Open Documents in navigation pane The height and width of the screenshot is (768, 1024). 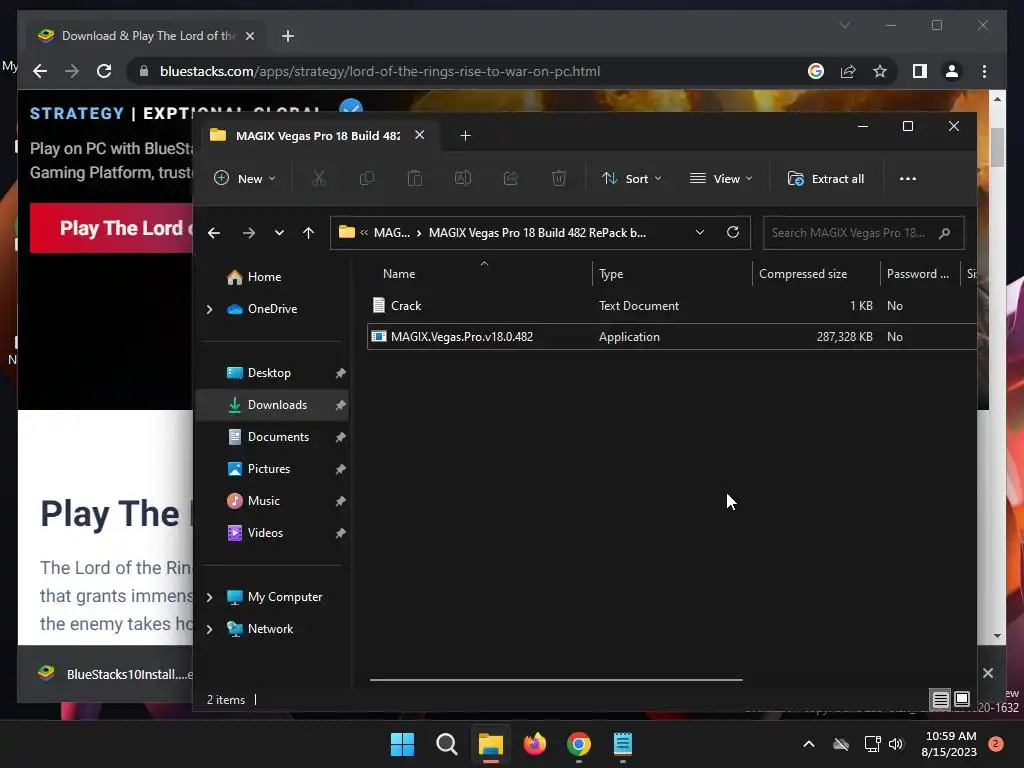point(278,437)
